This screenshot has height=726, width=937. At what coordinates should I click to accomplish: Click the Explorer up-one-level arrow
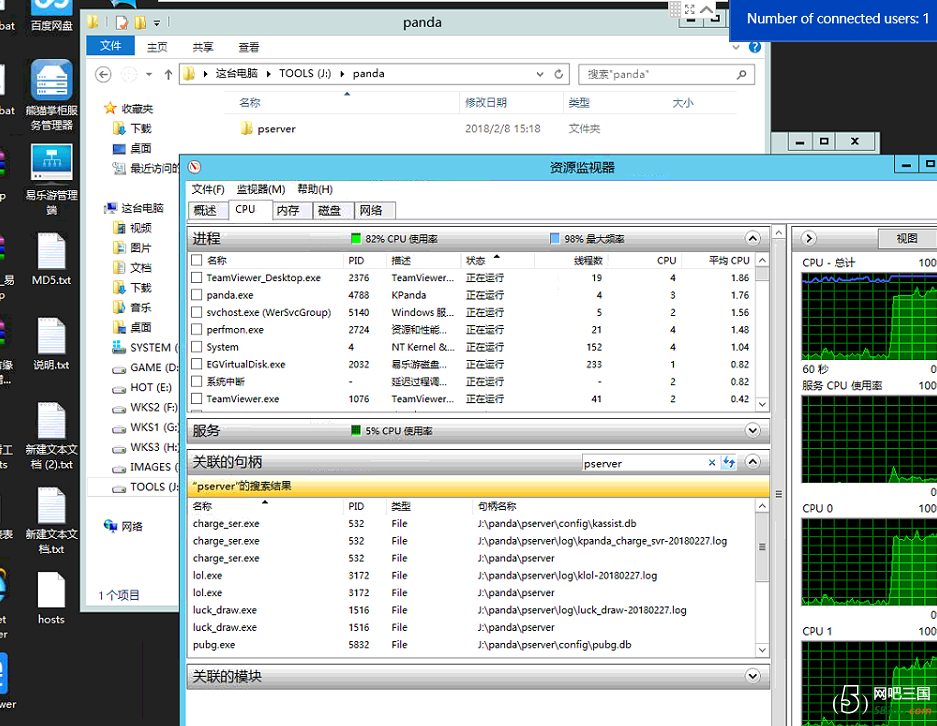169,74
